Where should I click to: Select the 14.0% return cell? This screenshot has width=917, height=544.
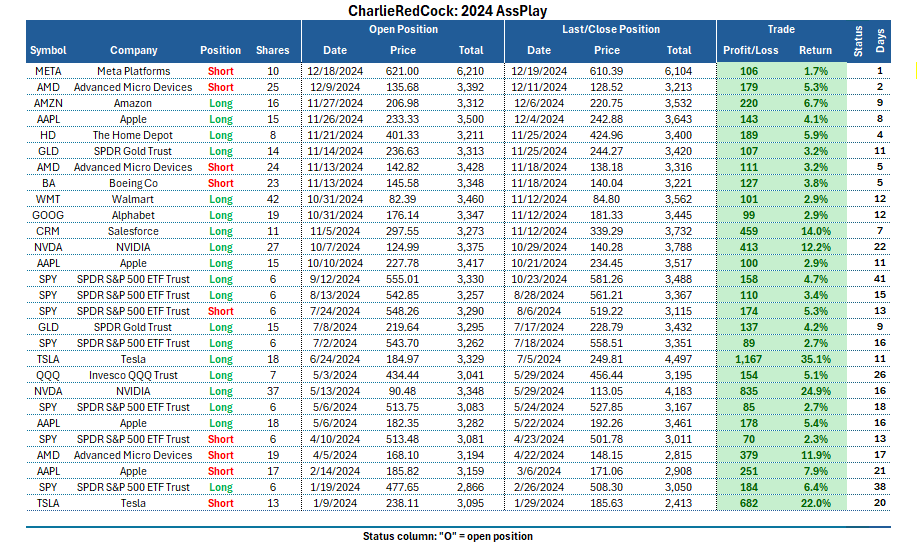[815, 231]
